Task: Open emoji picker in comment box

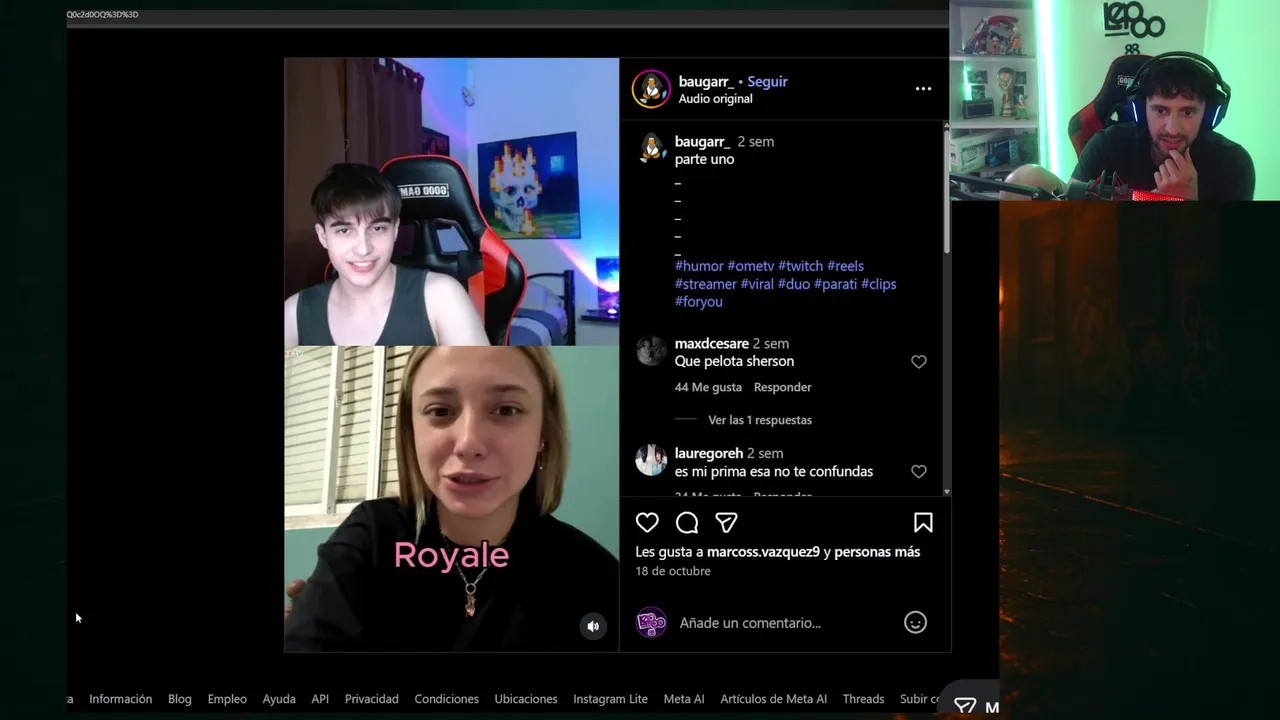Action: pyautogui.click(x=915, y=622)
